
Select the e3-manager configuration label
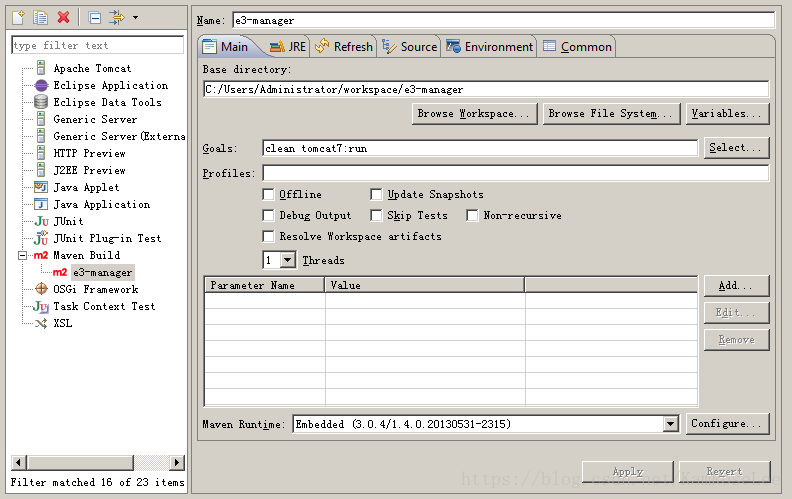[103, 272]
